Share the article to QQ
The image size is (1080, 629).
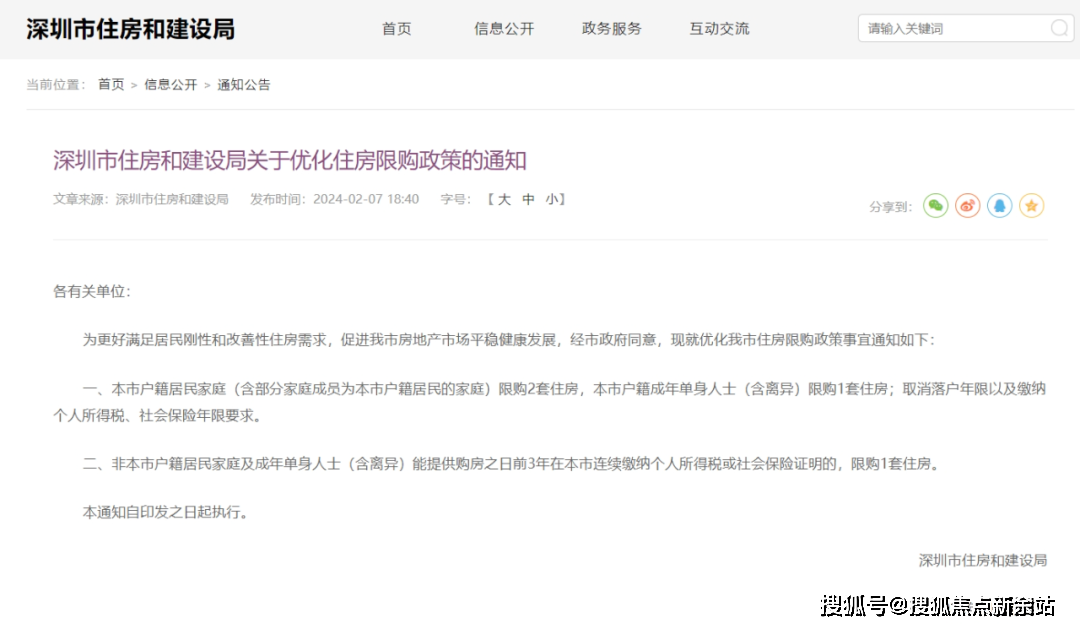coord(999,205)
